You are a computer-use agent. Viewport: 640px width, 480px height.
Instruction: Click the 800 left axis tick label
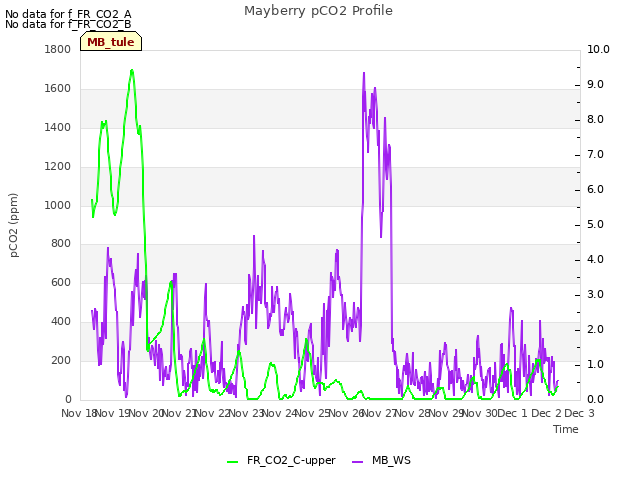[61, 244]
